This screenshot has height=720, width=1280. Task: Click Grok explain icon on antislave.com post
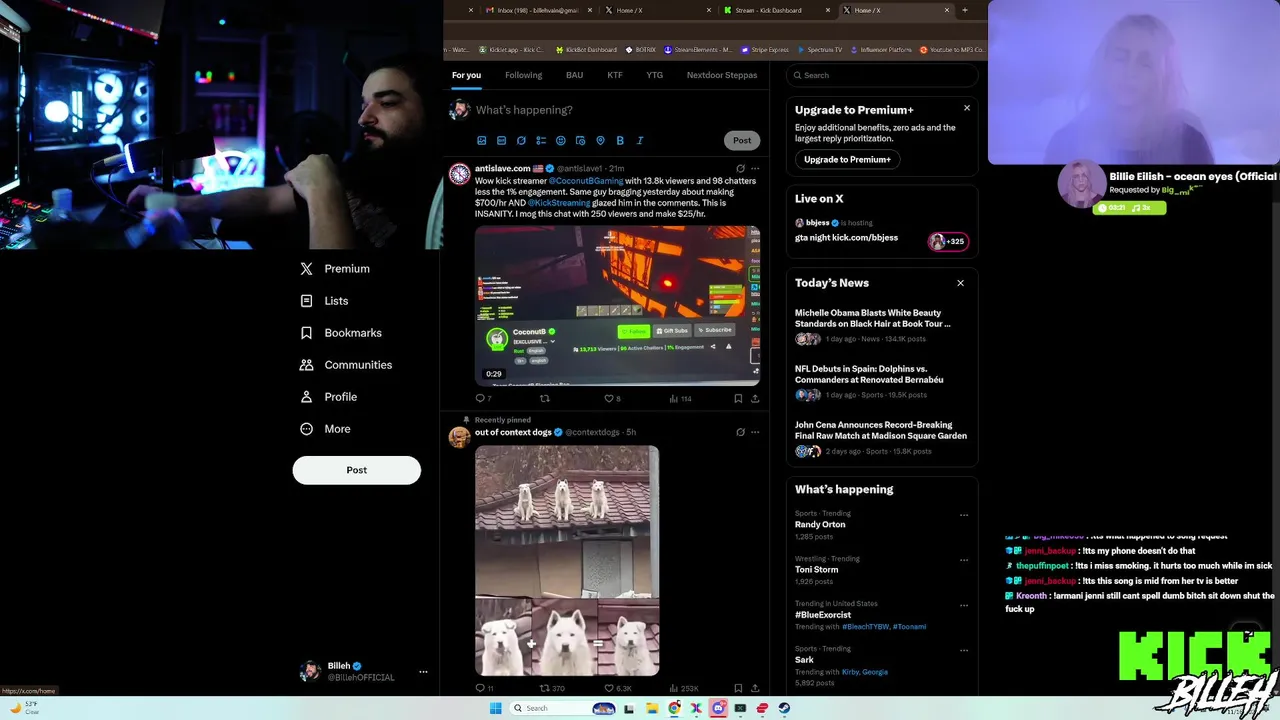coord(740,168)
